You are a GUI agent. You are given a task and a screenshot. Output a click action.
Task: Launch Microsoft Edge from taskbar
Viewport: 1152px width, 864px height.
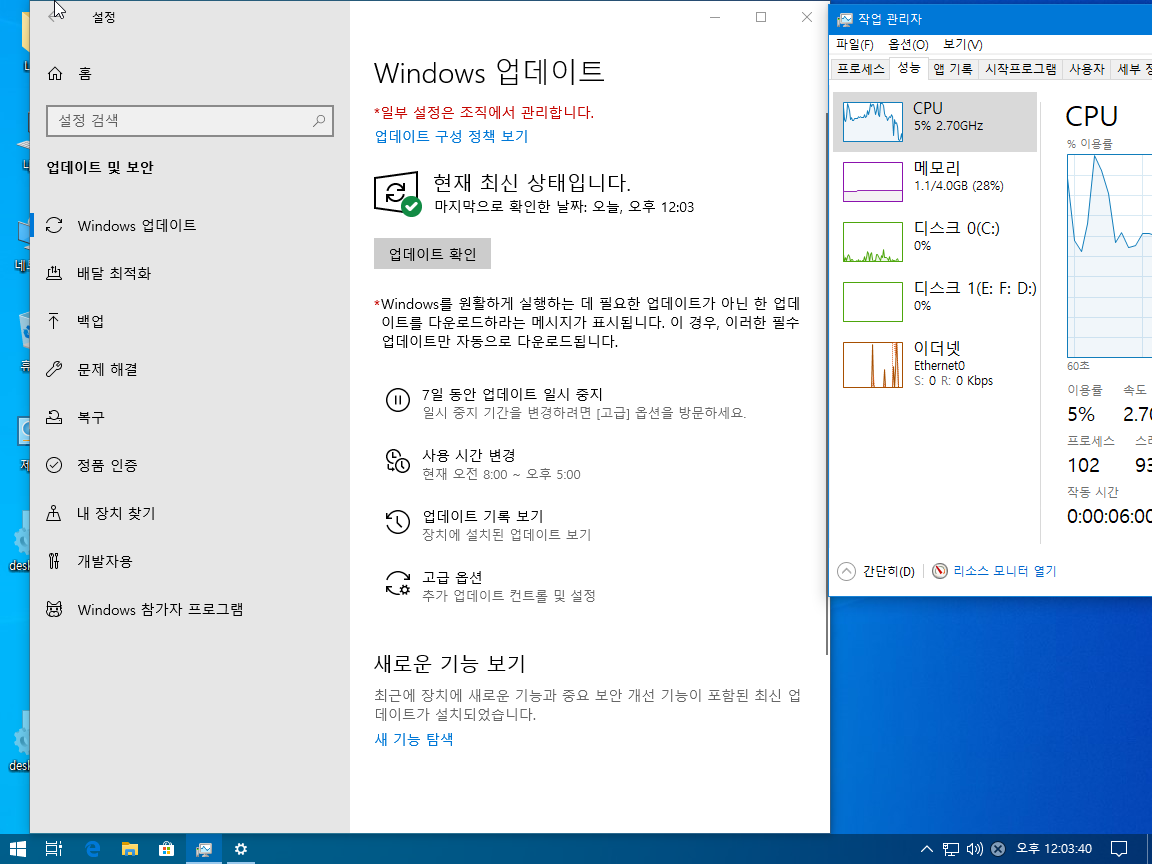point(93,849)
